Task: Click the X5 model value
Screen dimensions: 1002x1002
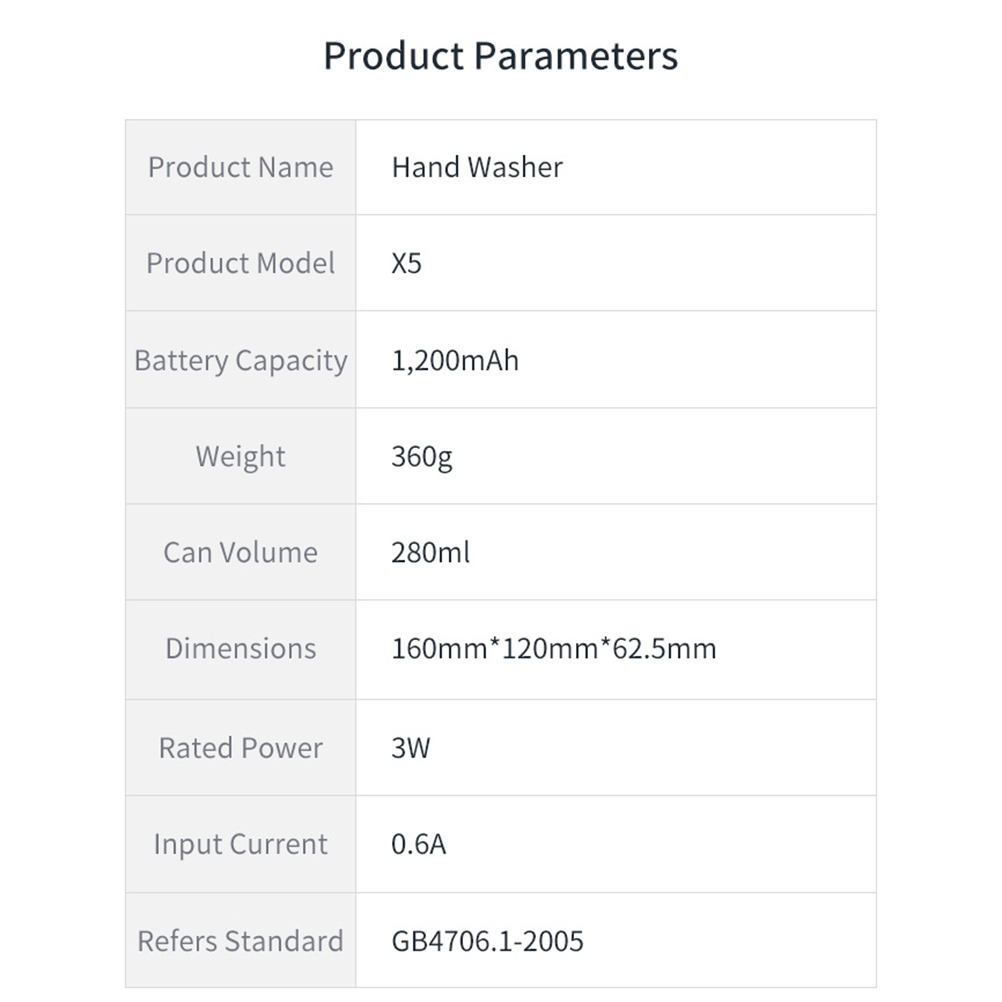Action: (x=407, y=264)
